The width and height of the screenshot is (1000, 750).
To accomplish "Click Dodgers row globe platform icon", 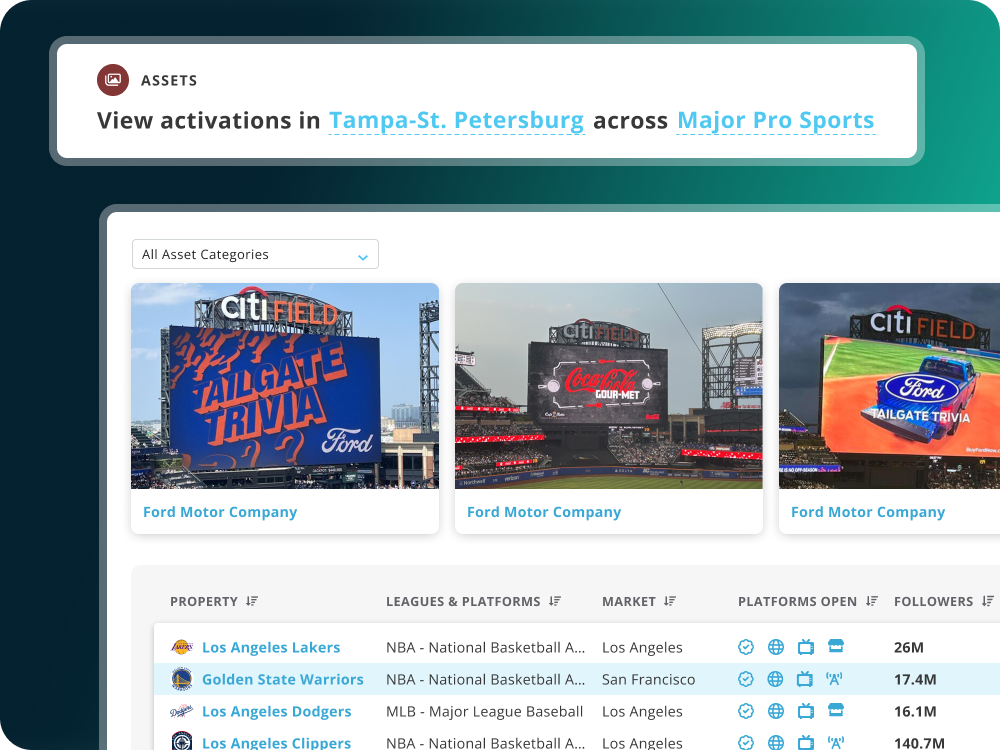I will point(776,710).
